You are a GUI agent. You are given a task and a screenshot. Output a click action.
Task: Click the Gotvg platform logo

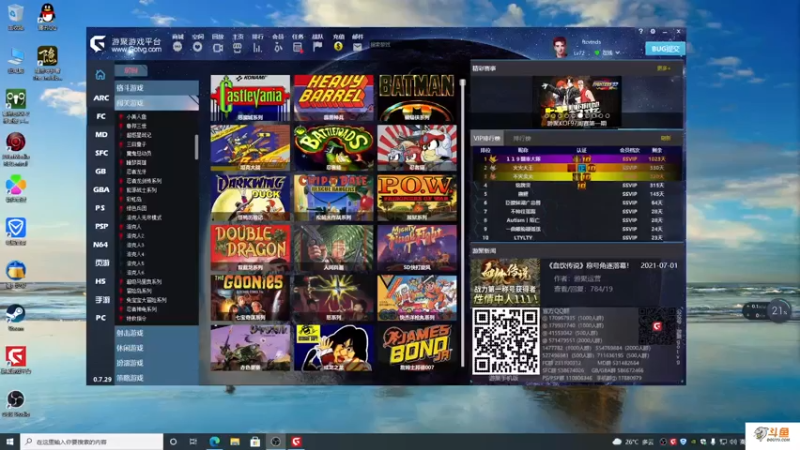point(97,44)
